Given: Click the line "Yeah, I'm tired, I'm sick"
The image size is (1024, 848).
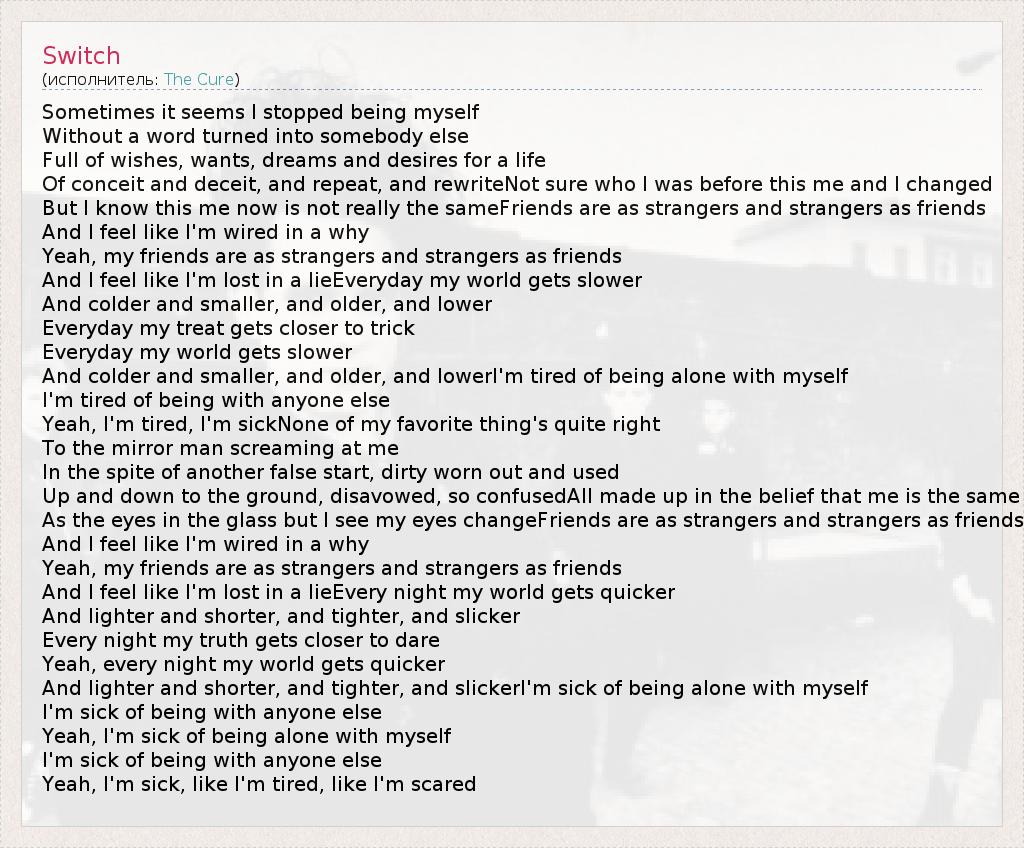Looking at the screenshot, I should point(160,424).
